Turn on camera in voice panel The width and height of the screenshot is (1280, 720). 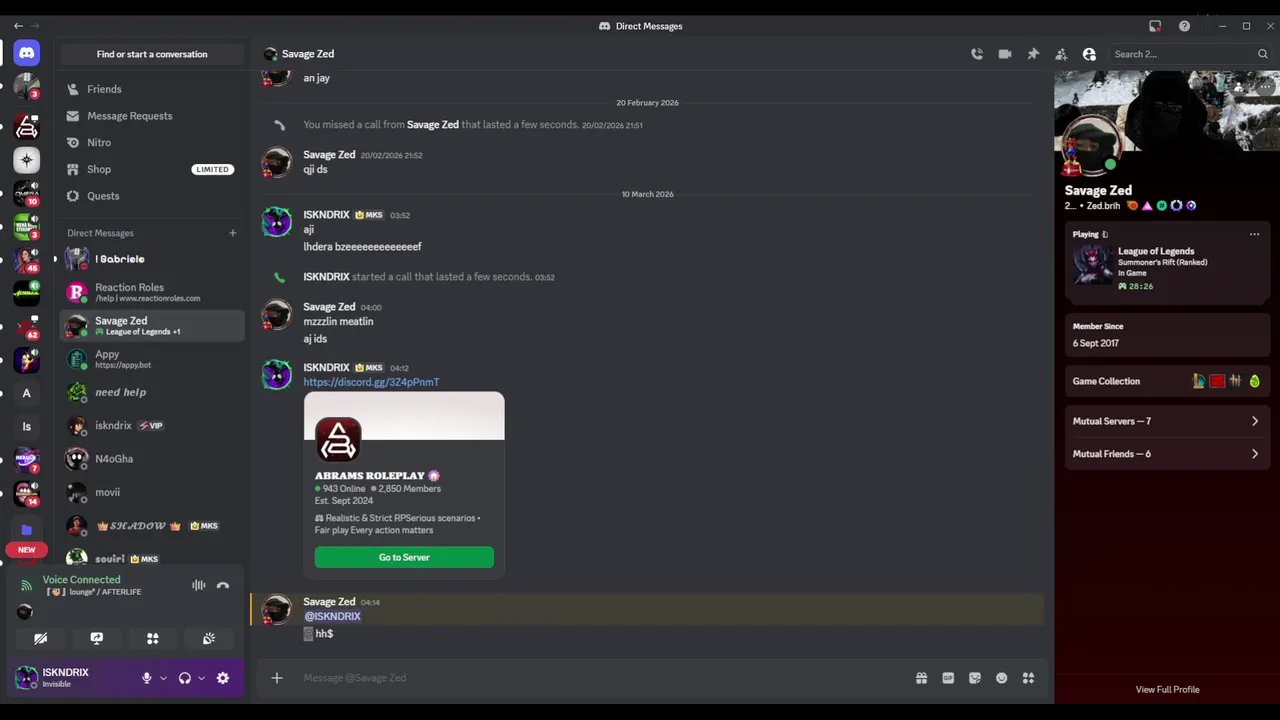(x=41, y=638)
